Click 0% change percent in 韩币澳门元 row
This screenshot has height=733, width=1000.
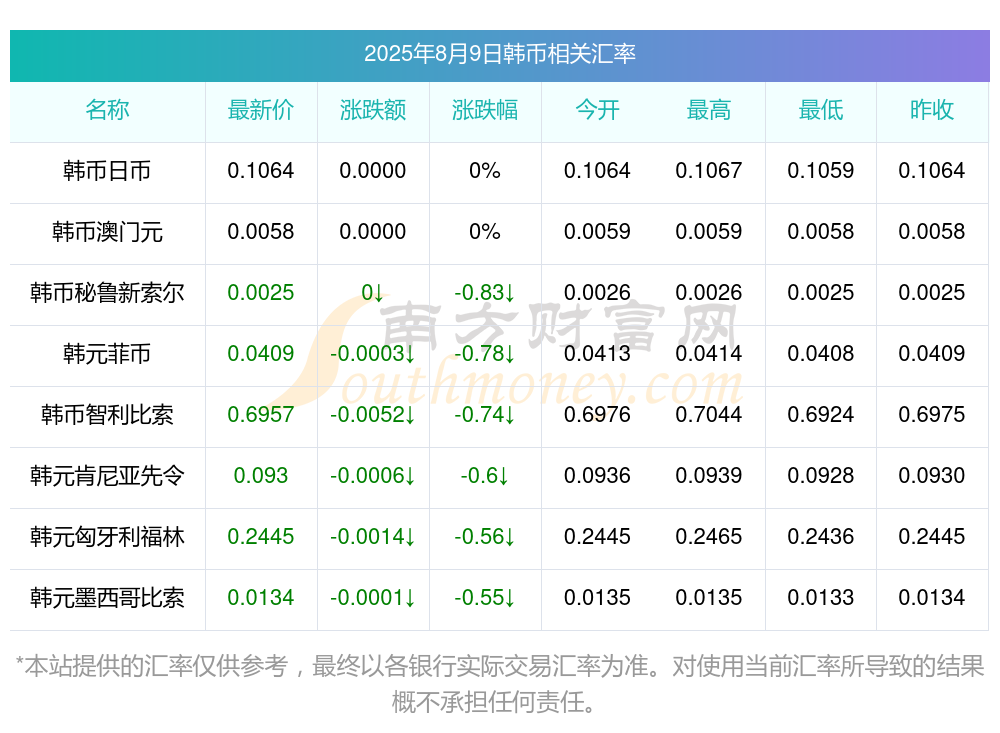click(x=485, y=232)
